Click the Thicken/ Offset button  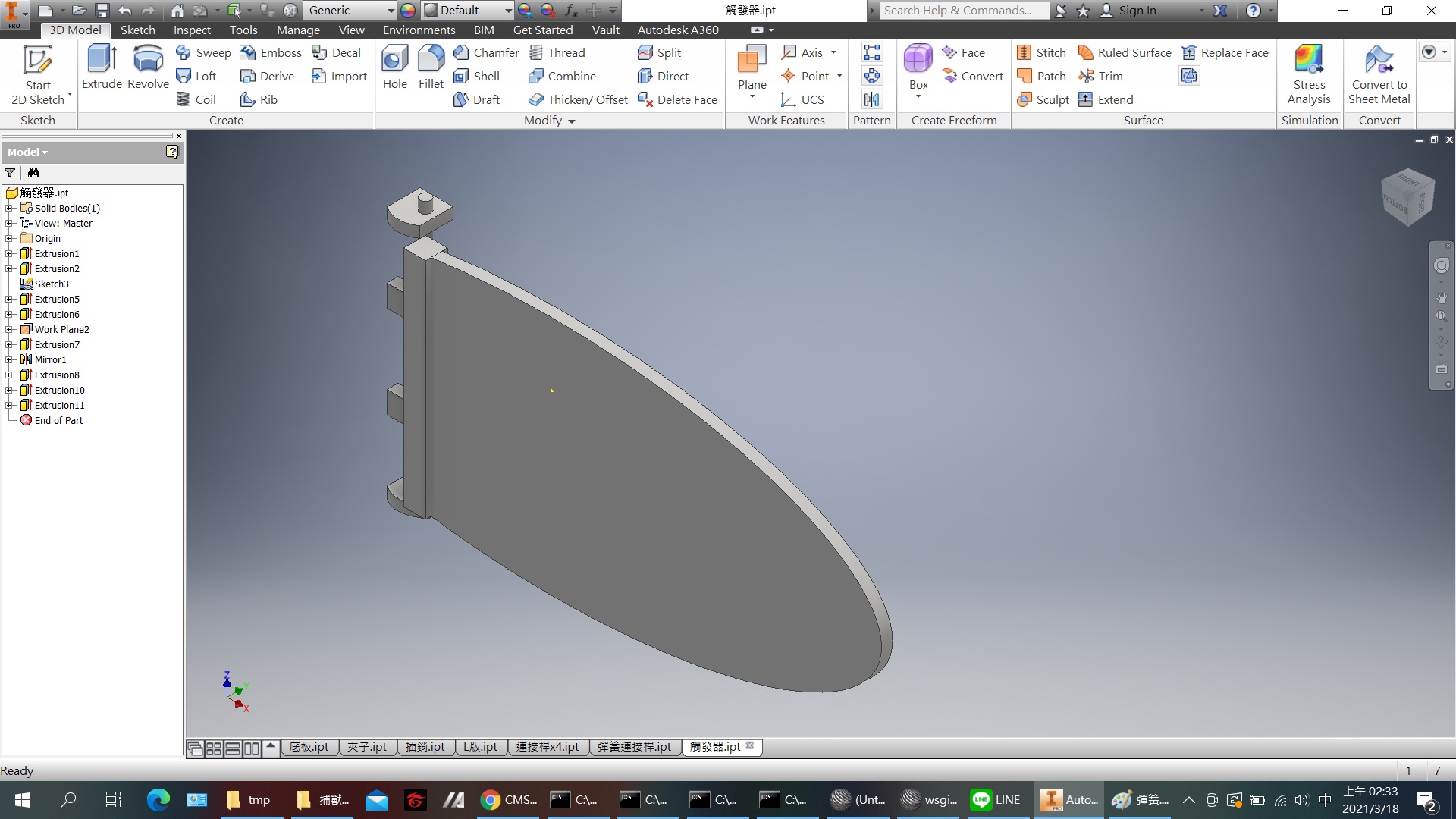tap(579, 99)
